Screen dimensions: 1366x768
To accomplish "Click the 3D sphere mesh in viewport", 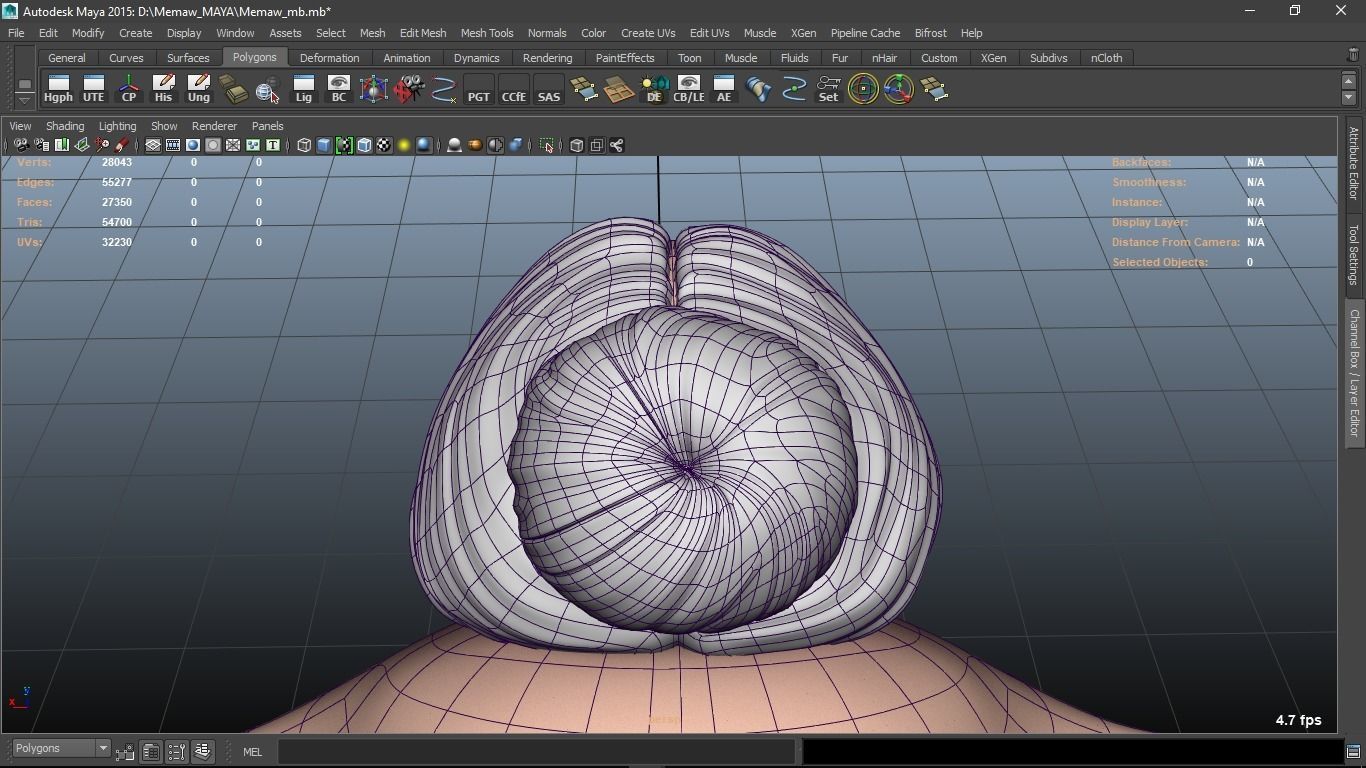I will tap(685, 468).
